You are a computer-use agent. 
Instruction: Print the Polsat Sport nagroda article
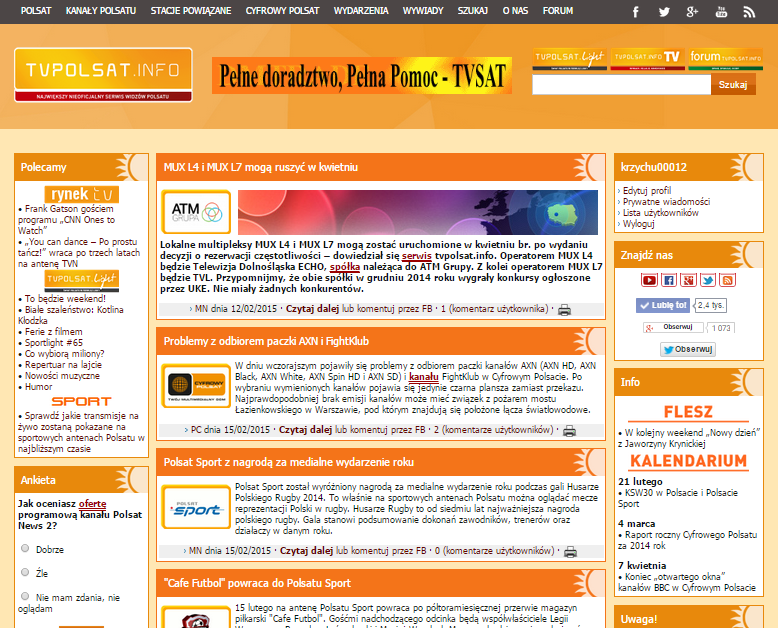point(570,552)
